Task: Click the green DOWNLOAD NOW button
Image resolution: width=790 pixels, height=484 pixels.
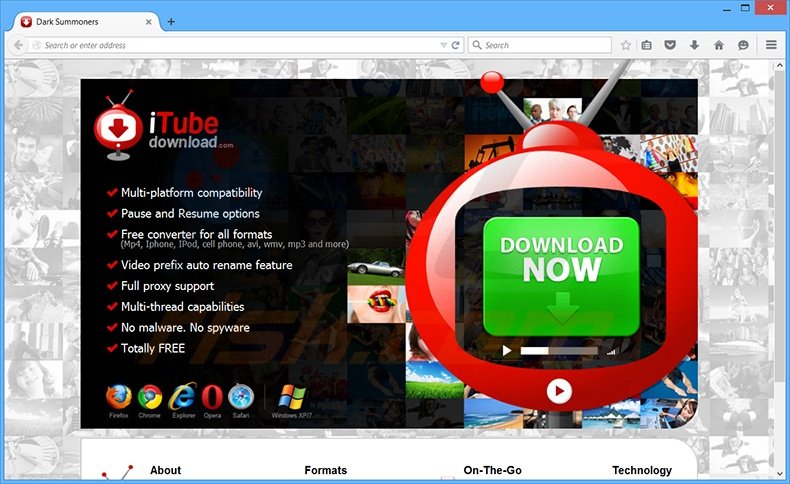Action: click(561, 276)
